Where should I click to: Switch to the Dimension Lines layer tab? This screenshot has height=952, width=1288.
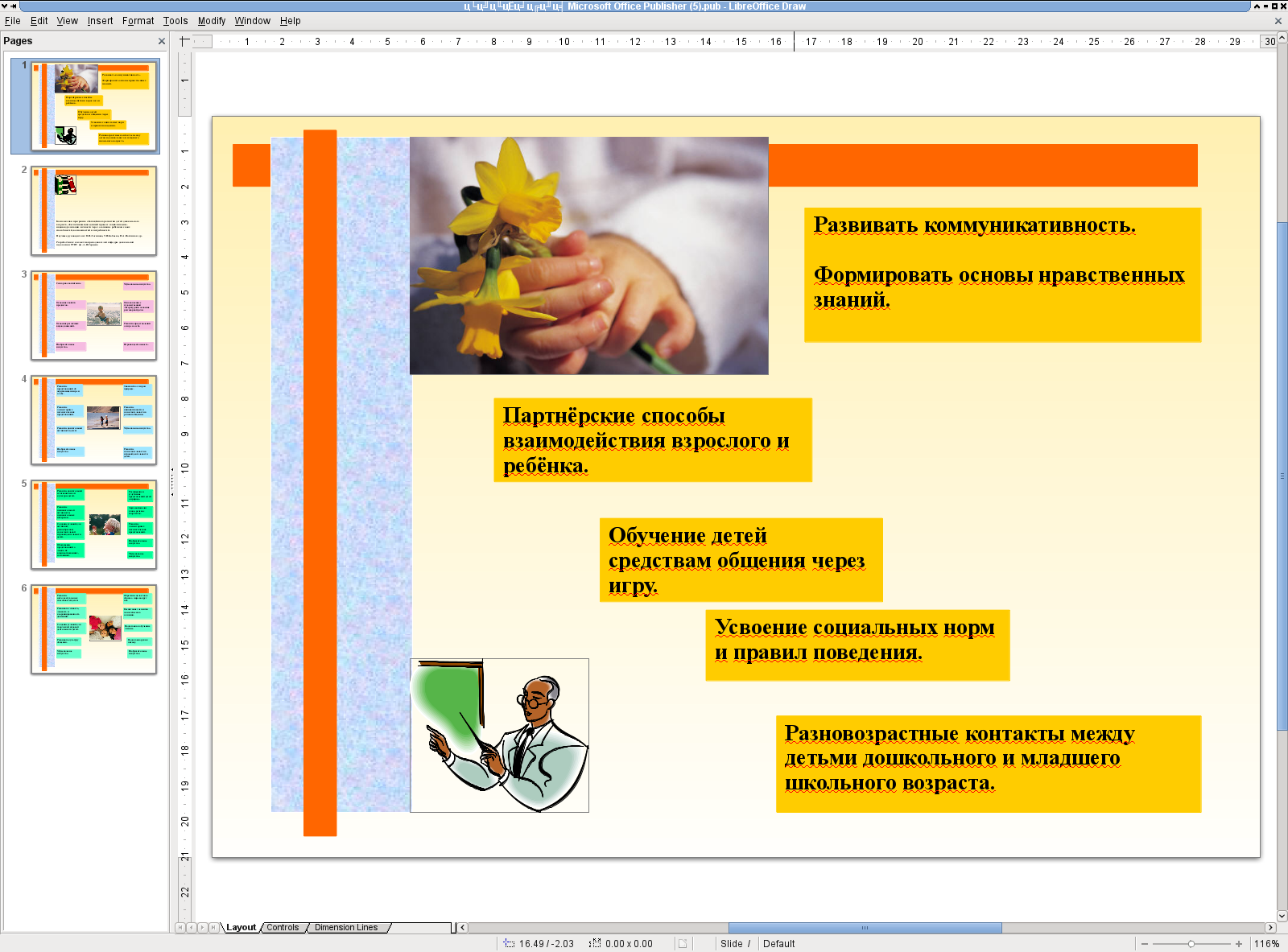point(346,928)
